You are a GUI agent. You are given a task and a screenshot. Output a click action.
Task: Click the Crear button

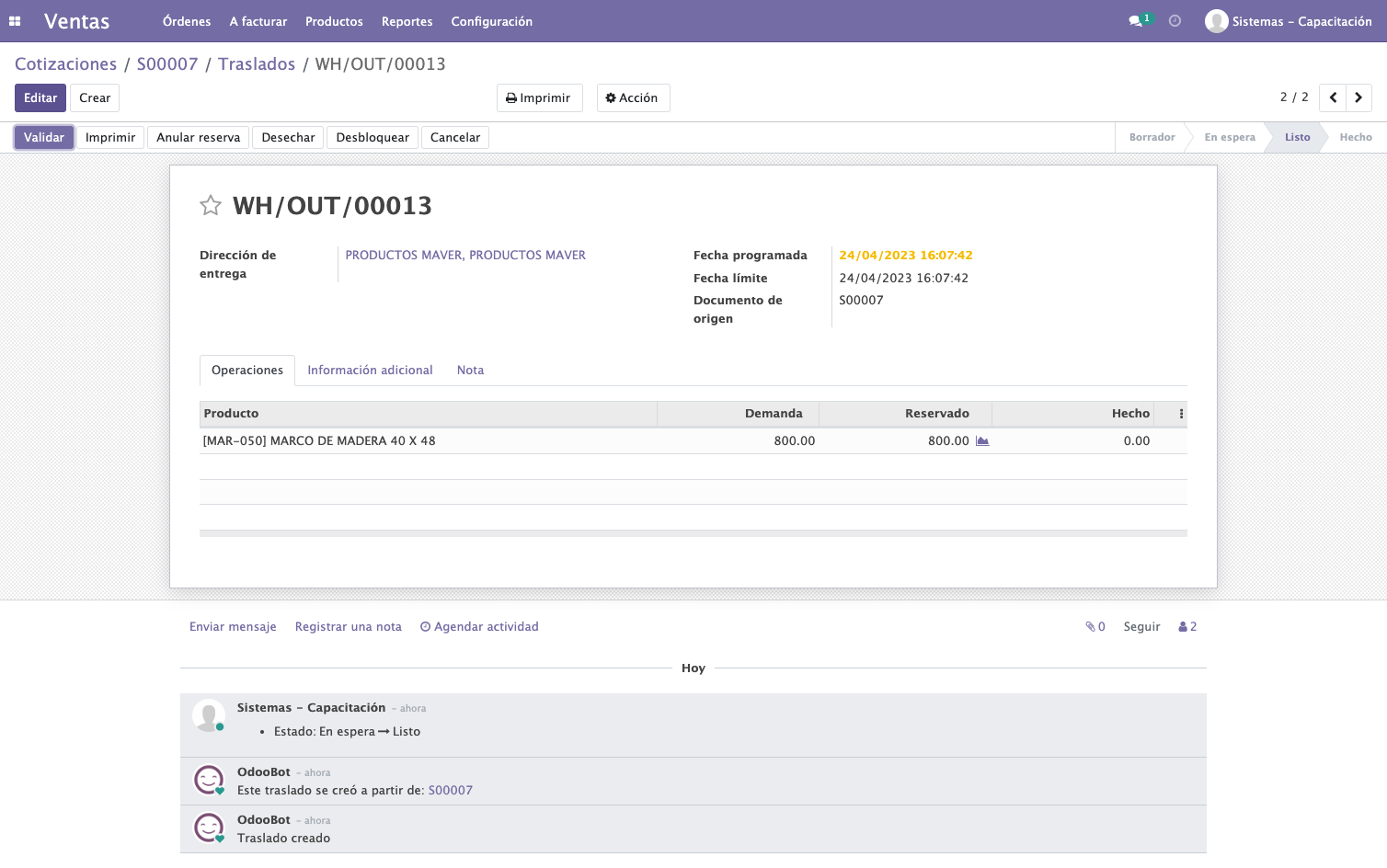coord(95,98)
